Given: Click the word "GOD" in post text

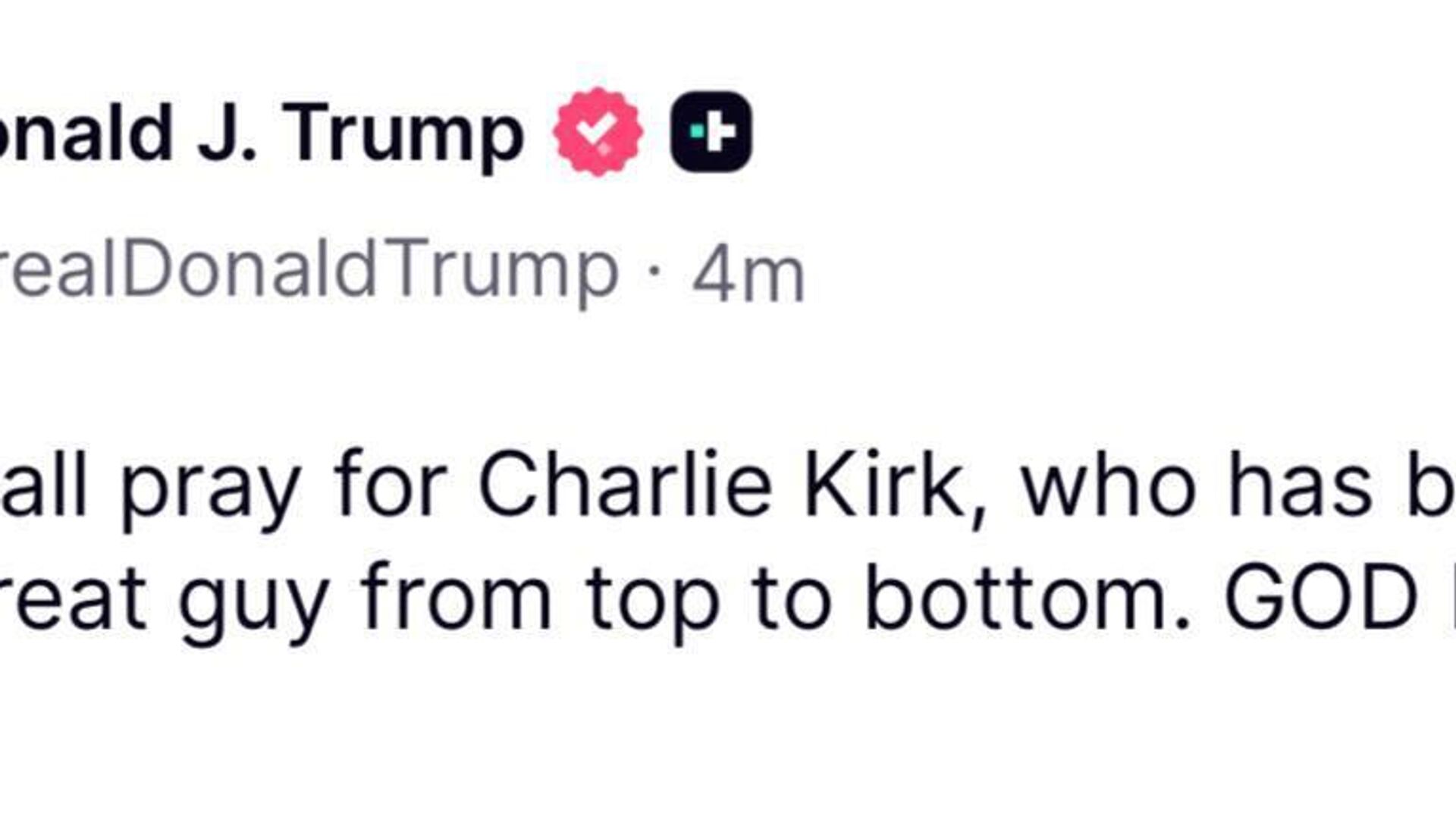Looking at the screenshot, I should [1319, 597].
